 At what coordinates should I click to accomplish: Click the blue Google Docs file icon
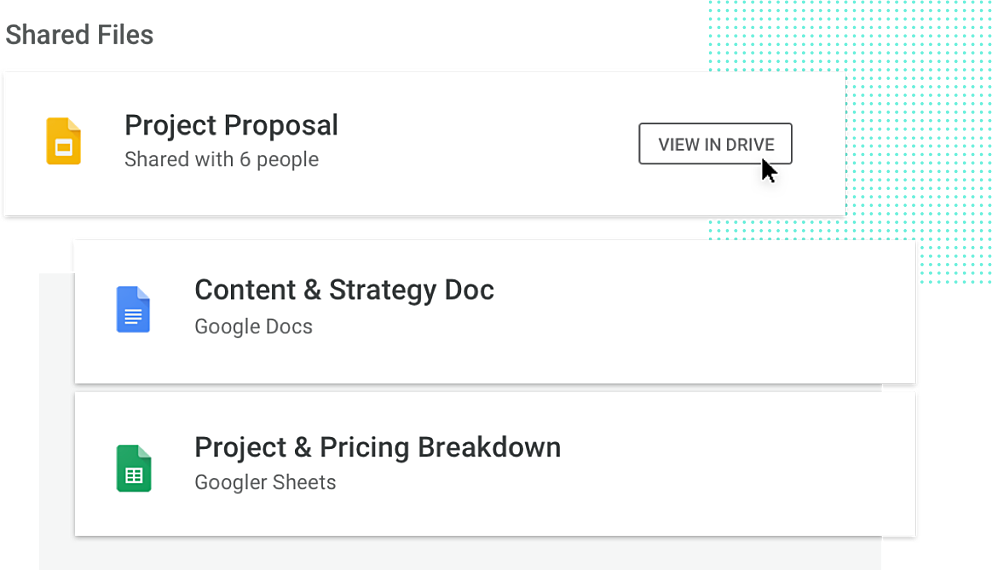(133, 309)
